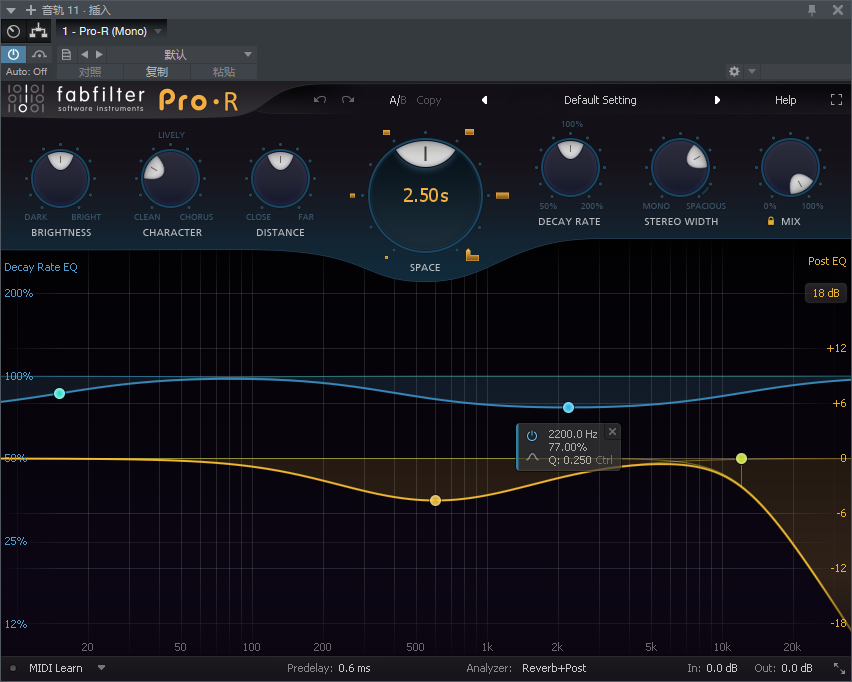Click the large Space knob showing 2.50s

click(x=425, y=195)
